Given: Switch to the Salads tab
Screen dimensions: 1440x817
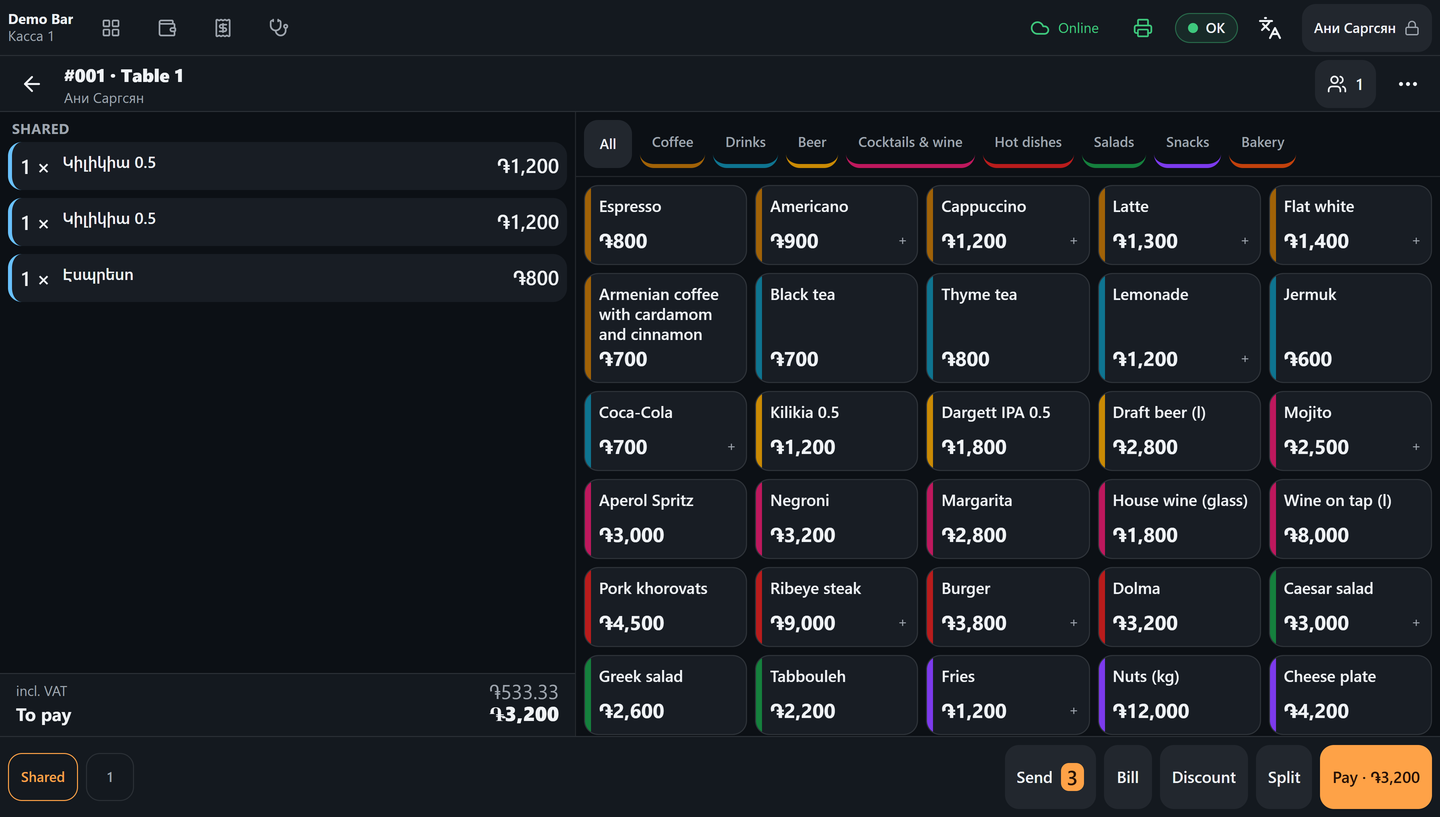Looking at the screenshot, I should pyautogui.click(x=1114, y=143).
